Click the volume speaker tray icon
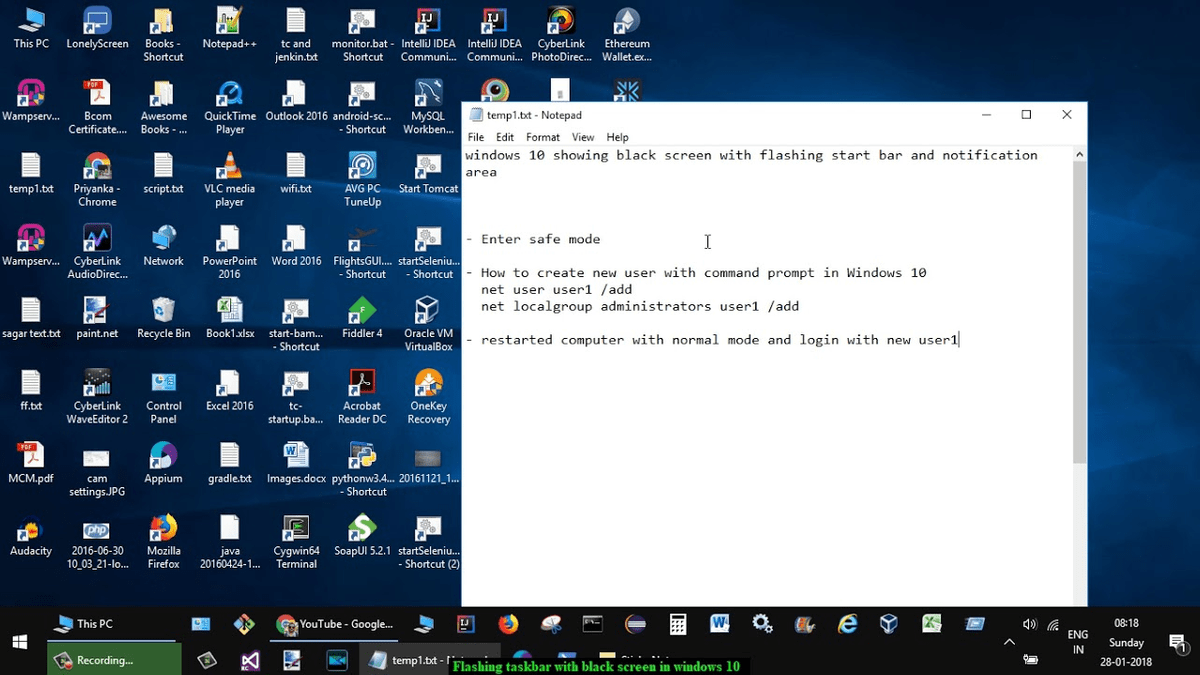1200x675 pixels. [x=1030, y=624]
